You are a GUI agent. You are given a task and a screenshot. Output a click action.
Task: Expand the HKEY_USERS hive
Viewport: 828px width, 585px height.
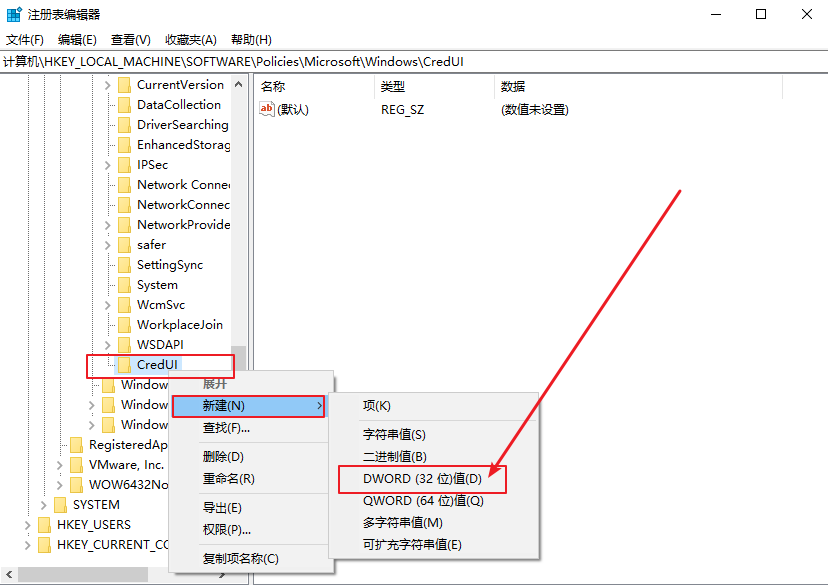(28, 525)
